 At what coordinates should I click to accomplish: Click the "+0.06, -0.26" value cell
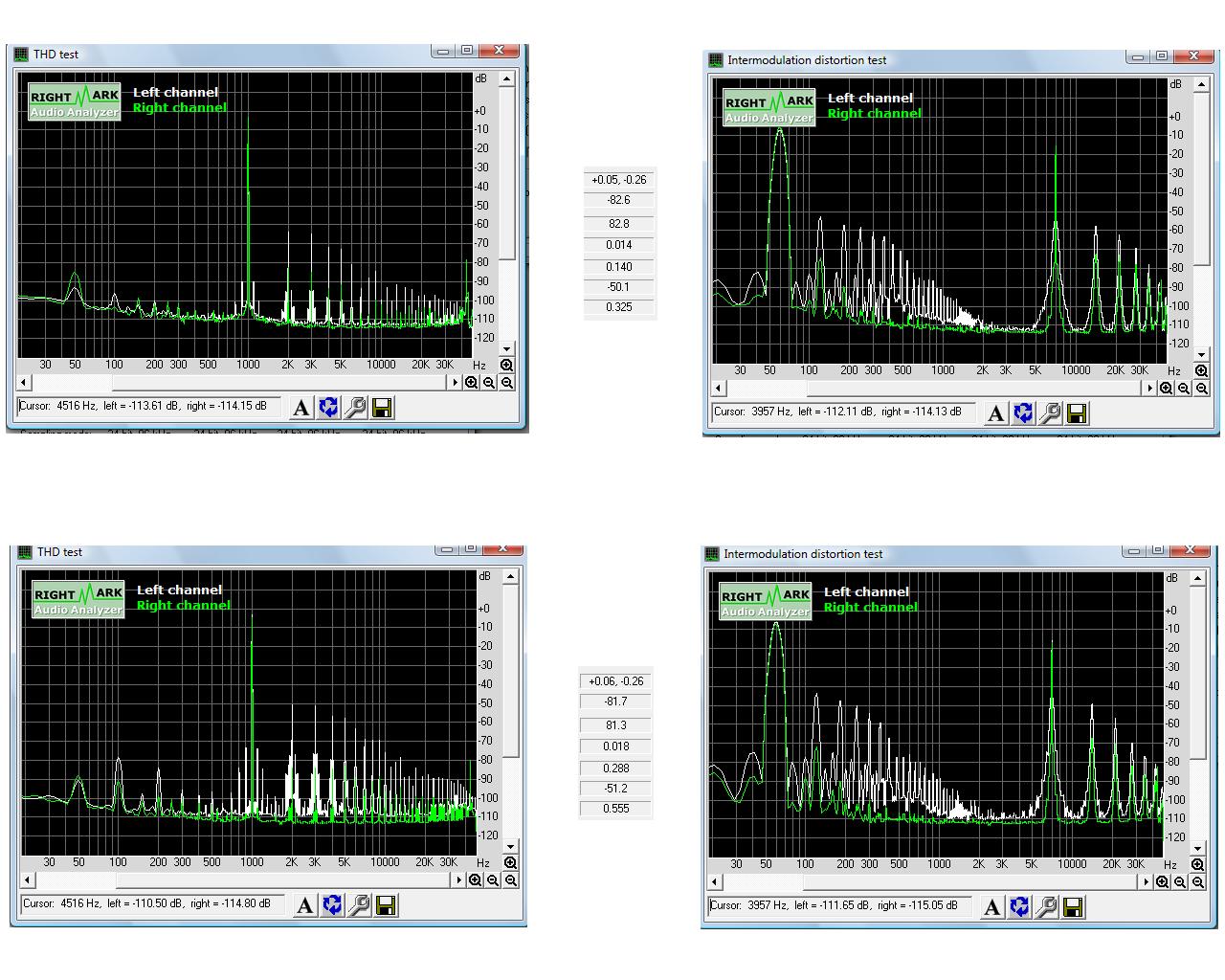pos(616,681)
